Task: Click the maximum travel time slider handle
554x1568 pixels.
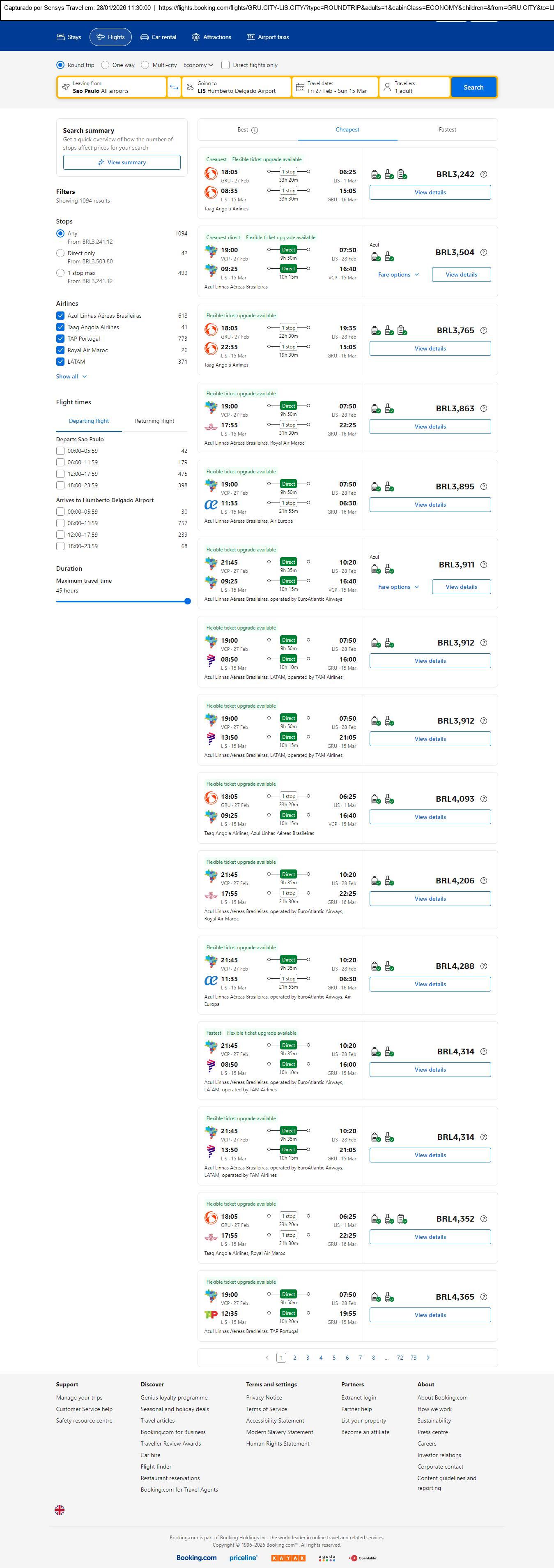Action: (187, 601)
